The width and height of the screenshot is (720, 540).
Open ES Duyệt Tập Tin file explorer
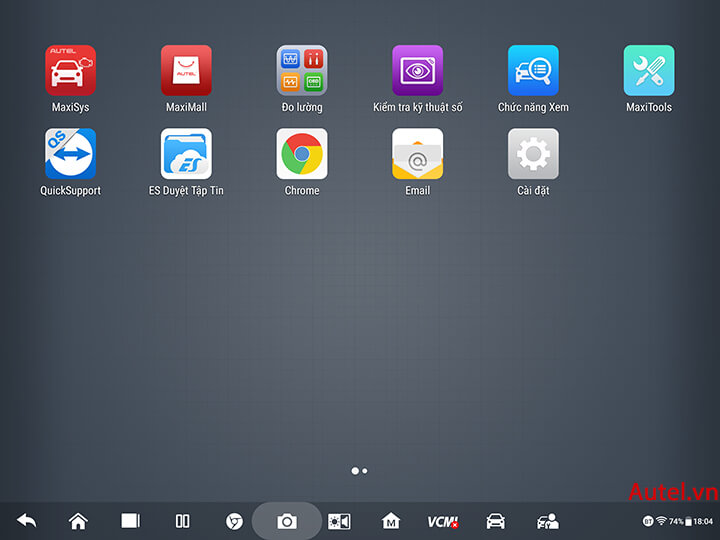pos(186,153)
